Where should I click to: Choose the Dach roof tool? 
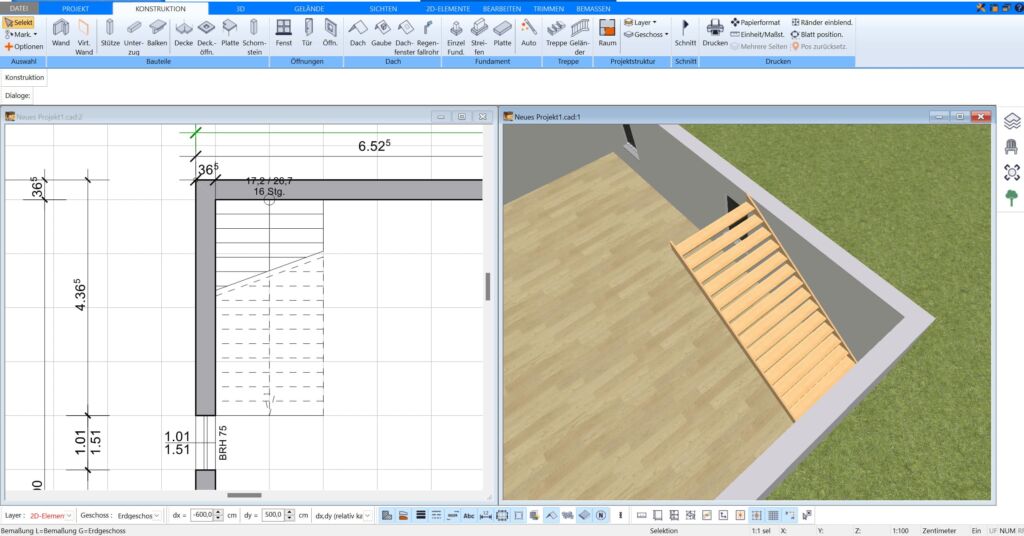tap(357, 33)
